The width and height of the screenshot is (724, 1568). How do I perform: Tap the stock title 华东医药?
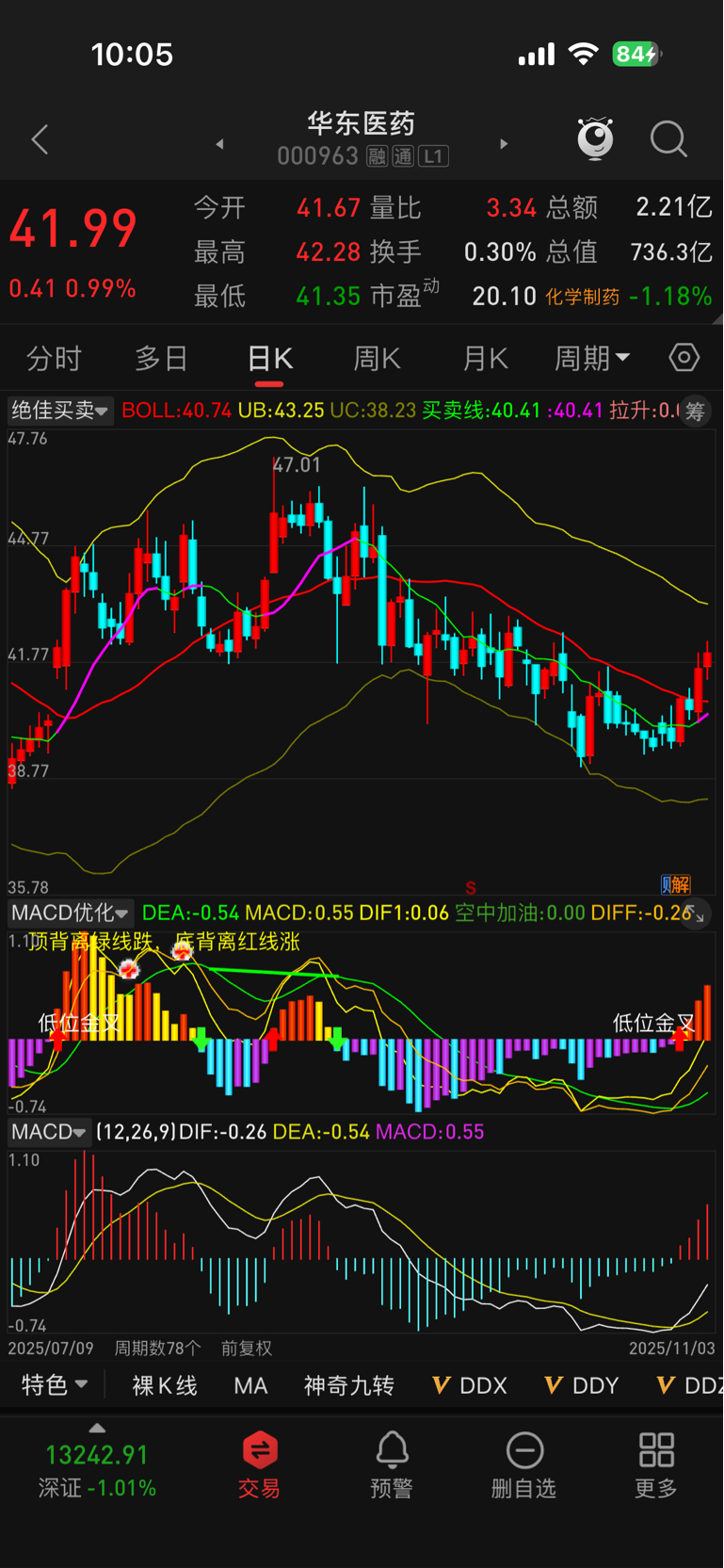(x=362, y=123)
